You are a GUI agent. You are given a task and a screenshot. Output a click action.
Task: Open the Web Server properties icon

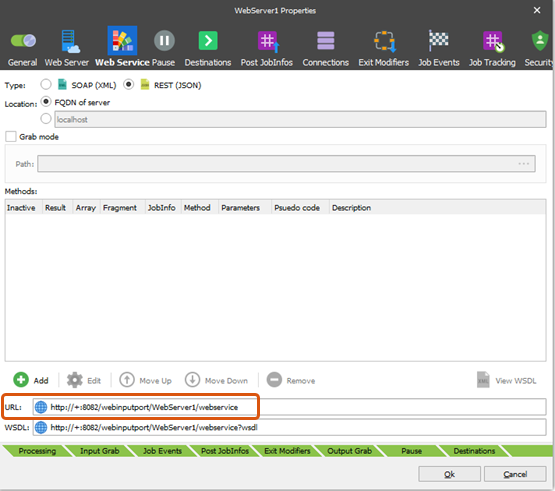tap(69, 41)
